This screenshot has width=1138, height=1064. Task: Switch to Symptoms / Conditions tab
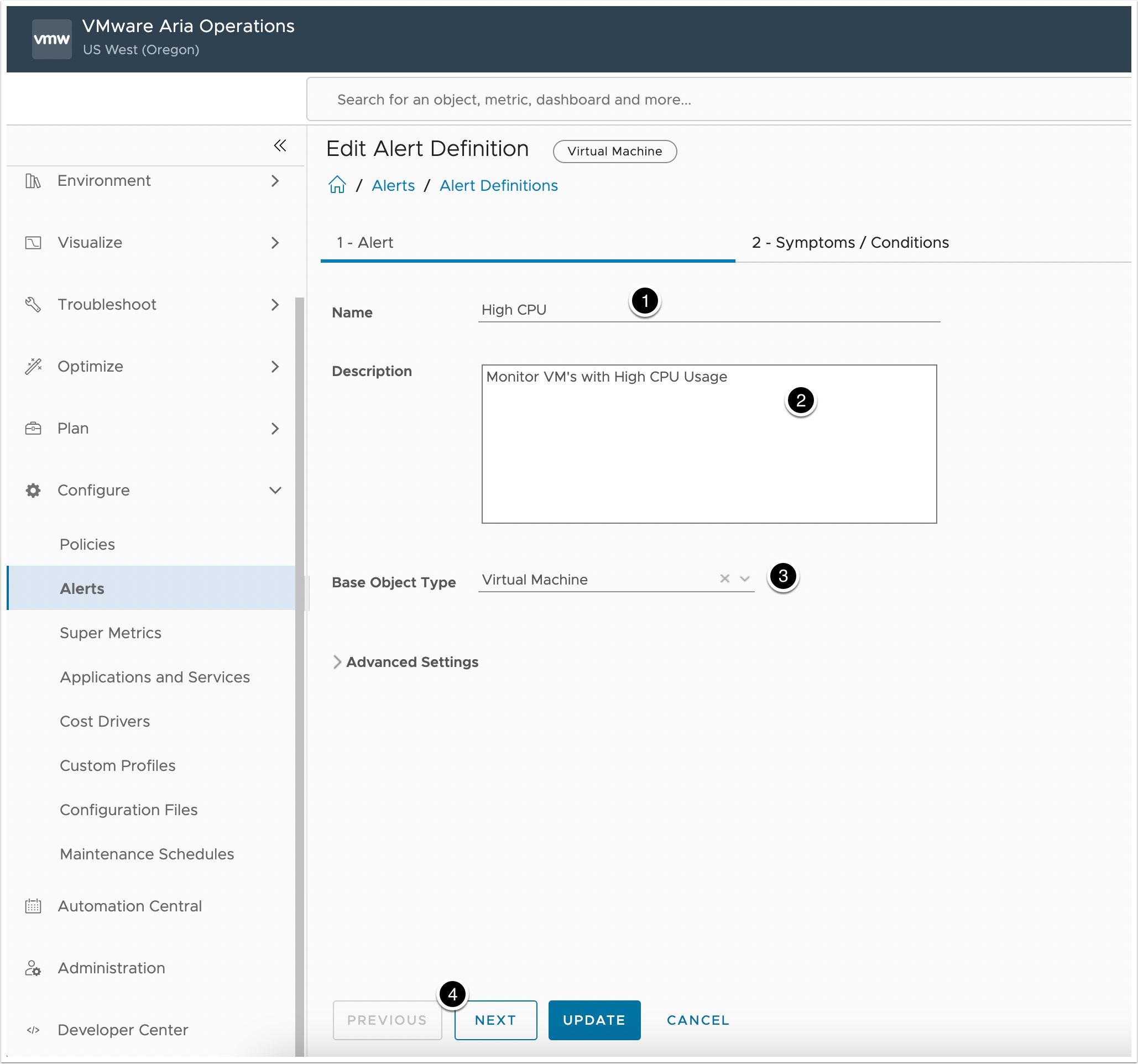[850, 243]
